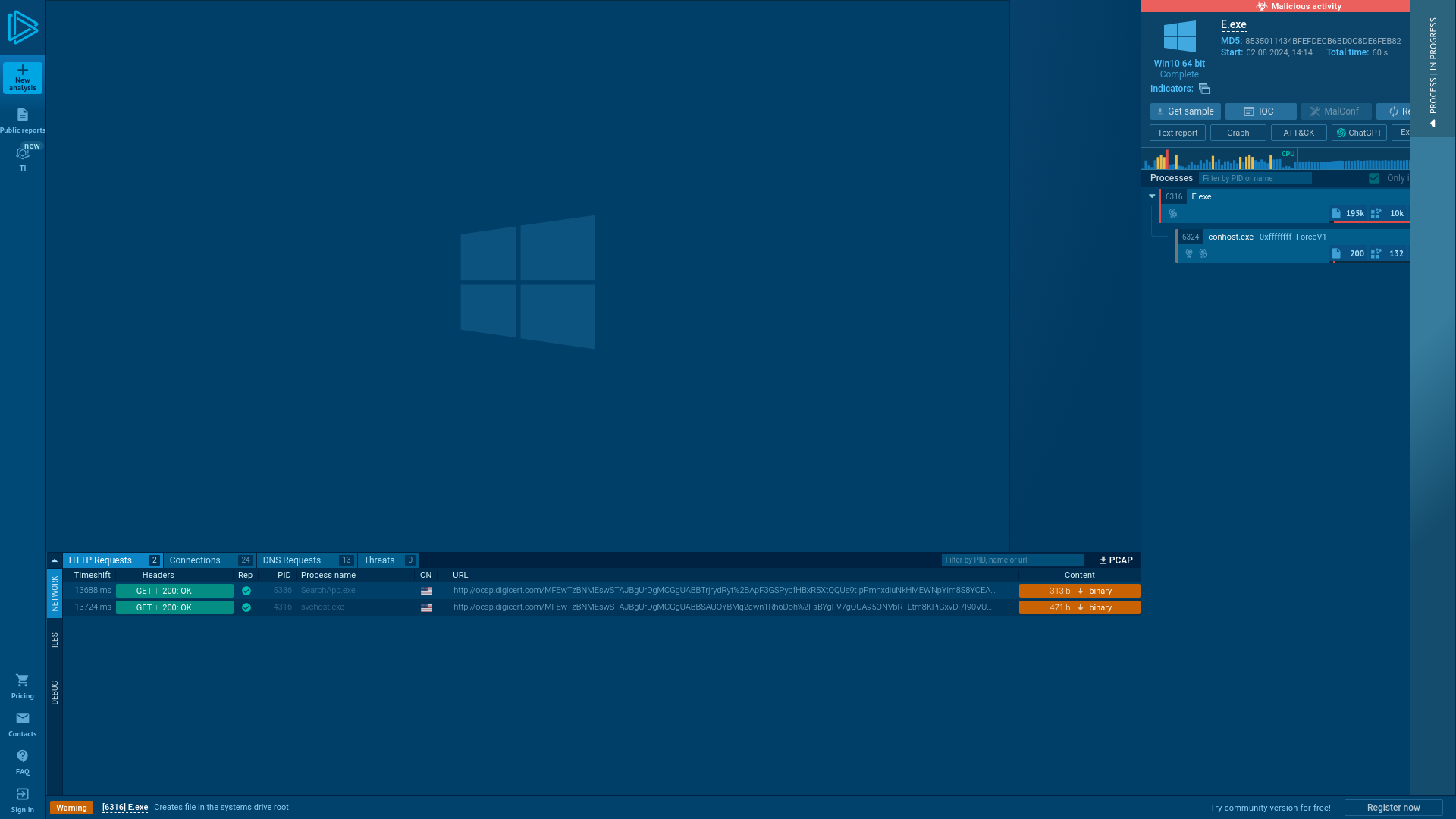Click the gear badge under E.exe process
Image resolution: width=1456 pixels, height=819 pixels.
(1173, 213)
